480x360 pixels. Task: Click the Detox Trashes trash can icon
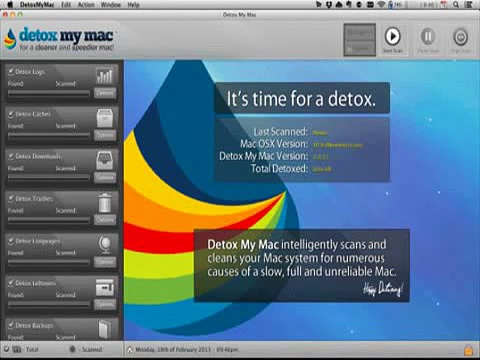point(105,203)
